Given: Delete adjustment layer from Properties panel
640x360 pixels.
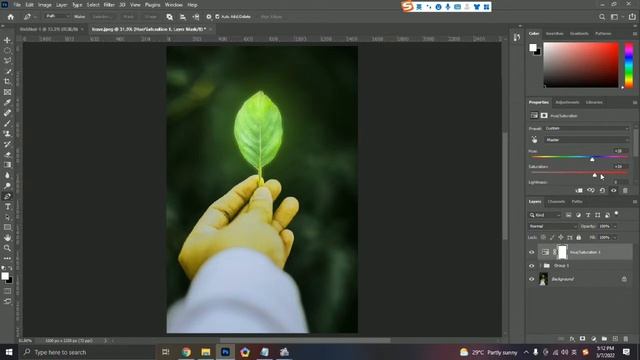Looking at the screenshot, I should pos(625,190).
